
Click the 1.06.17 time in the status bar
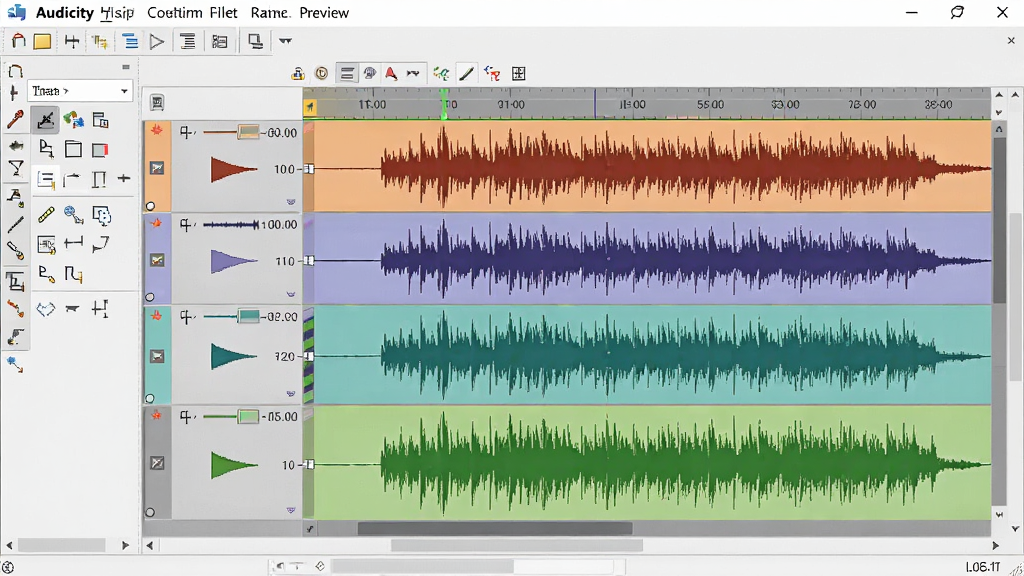[x=983, y=567]
